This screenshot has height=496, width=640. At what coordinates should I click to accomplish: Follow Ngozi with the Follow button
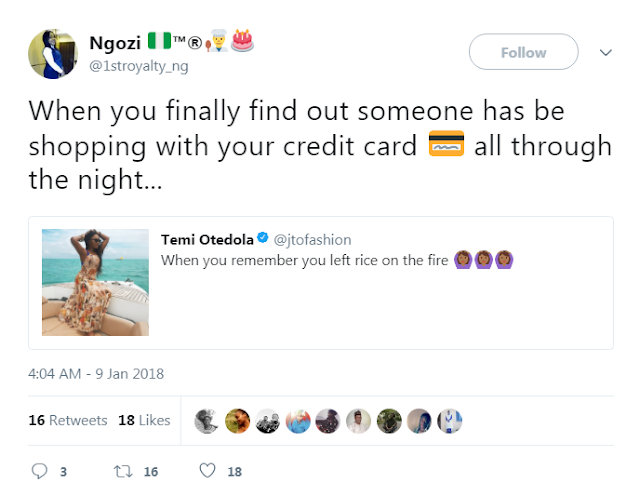[x=523, y=52]
